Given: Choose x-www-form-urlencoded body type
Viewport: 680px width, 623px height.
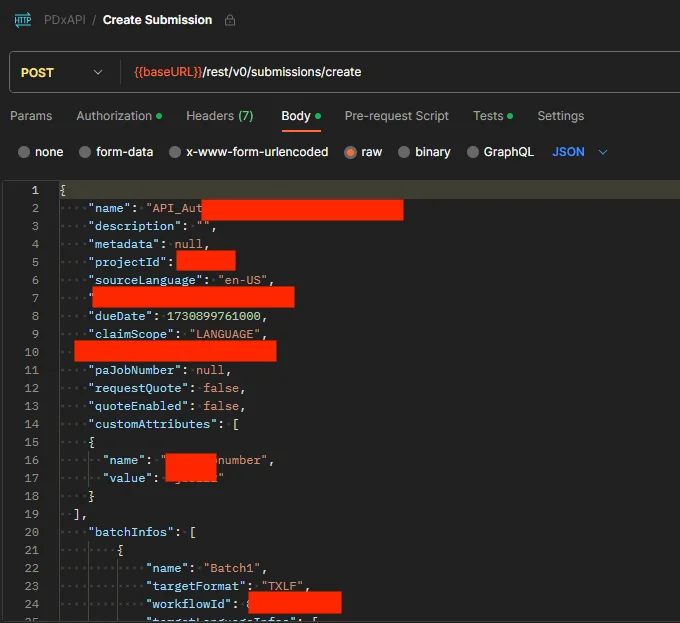Looking at the screenshot, I should [x=175, y=152].
